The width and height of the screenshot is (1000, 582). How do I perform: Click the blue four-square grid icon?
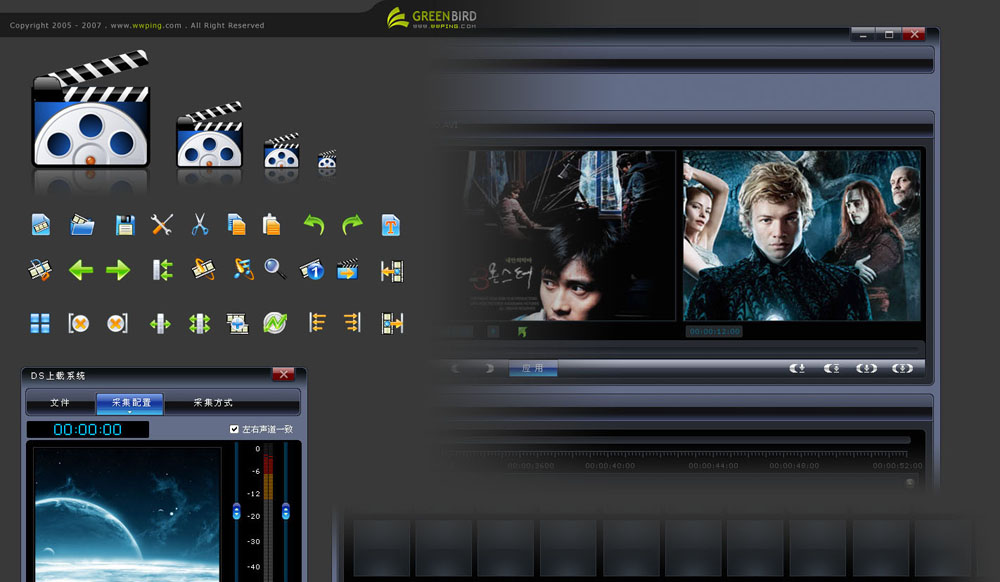(x=40, y=323)
